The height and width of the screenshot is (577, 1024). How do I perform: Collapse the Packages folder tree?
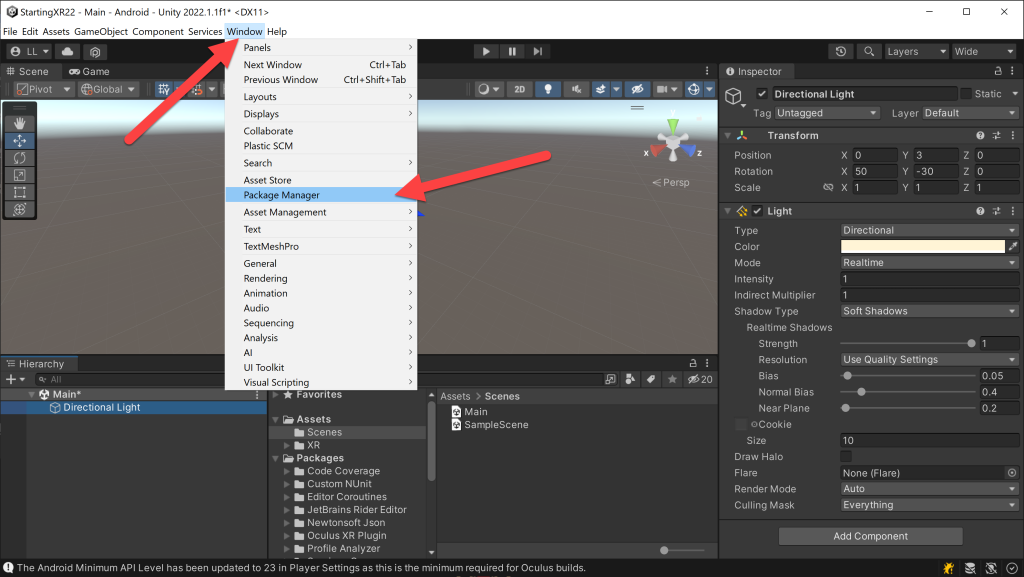pos(276,458)
